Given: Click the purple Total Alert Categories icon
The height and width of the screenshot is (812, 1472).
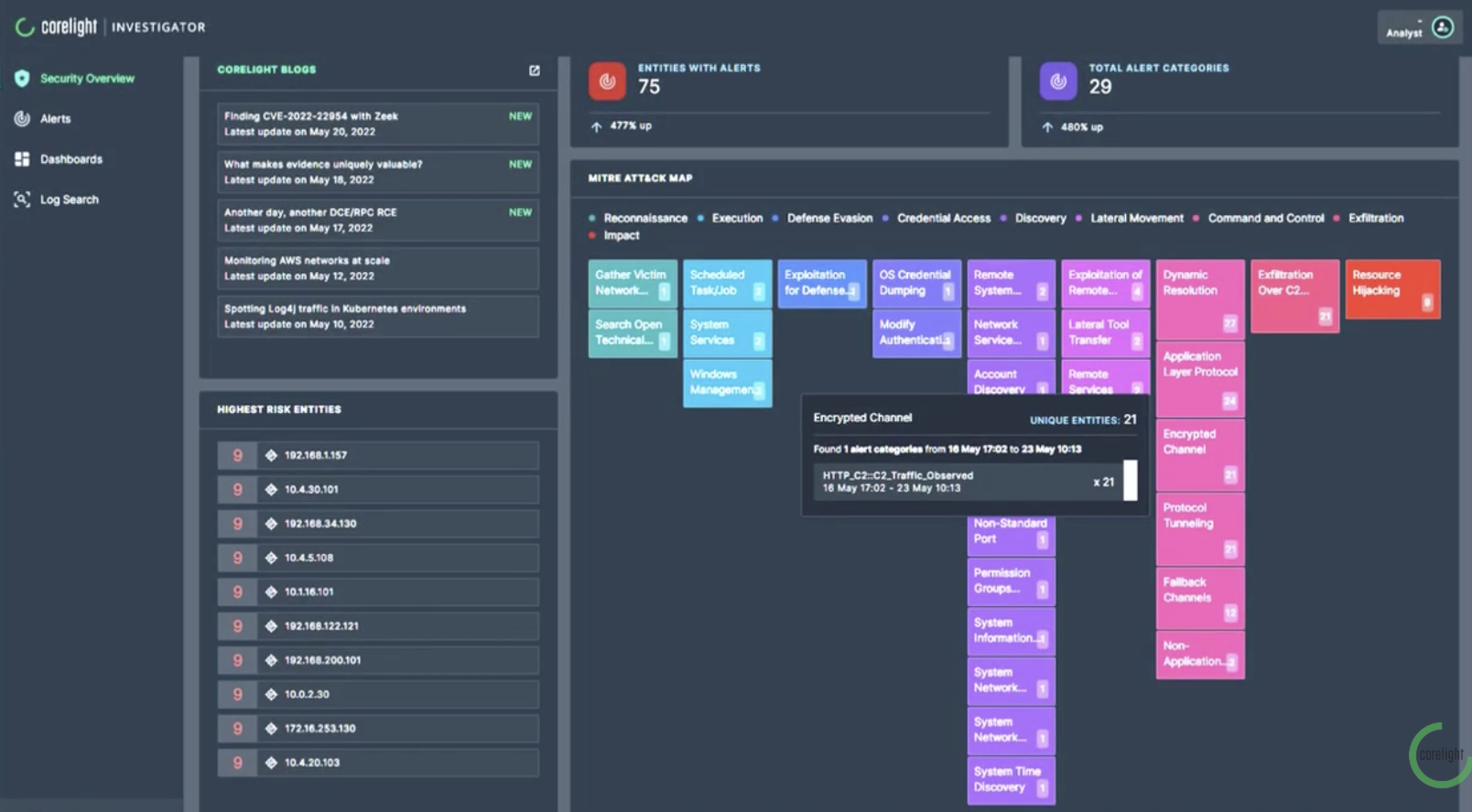Looking at the screenshot, I should pos(1058,81).
